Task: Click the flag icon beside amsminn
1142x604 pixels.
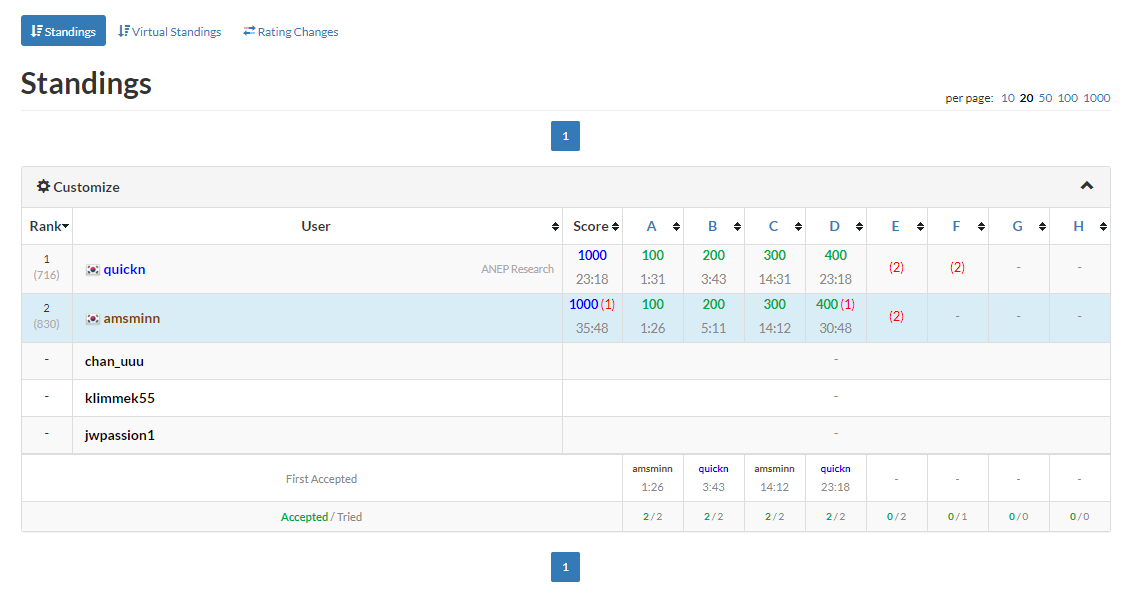Action: point(92,318)
